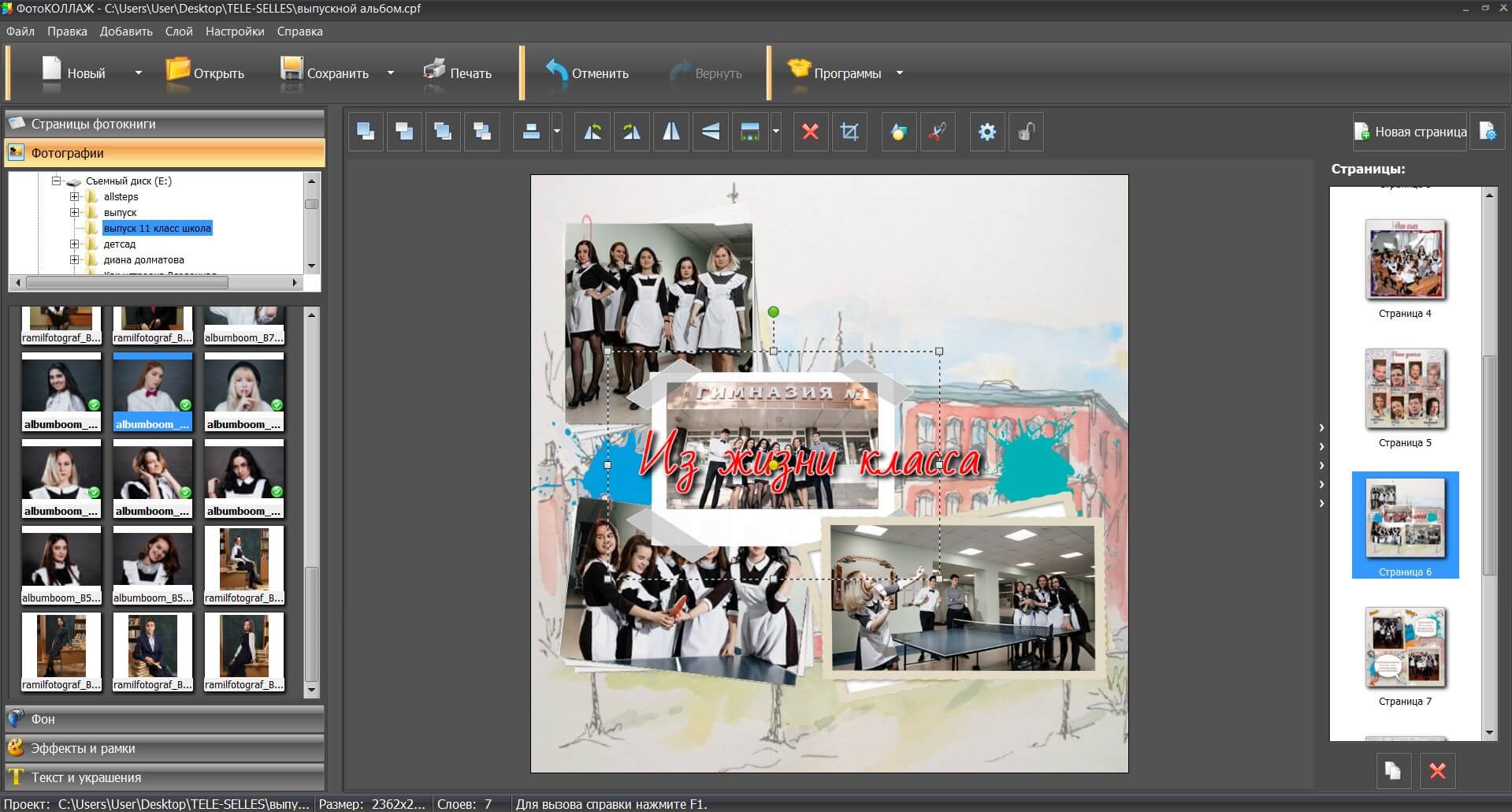The height and width of the screenshot is (812, 1512).
Task: Click the green rotation handle above the selection
Action: (x=774, y=312)
